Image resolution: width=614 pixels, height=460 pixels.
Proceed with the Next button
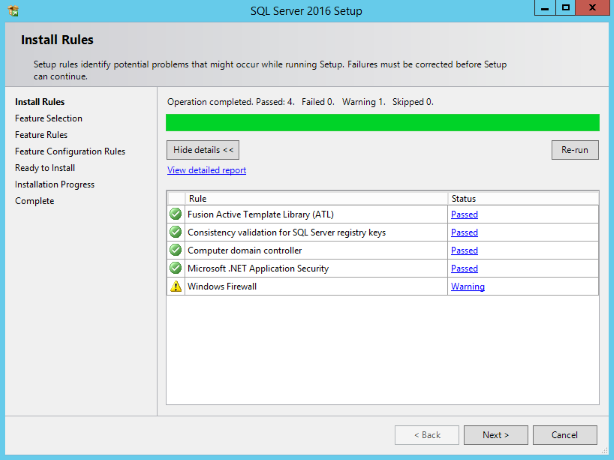click(x=496, y=435)
